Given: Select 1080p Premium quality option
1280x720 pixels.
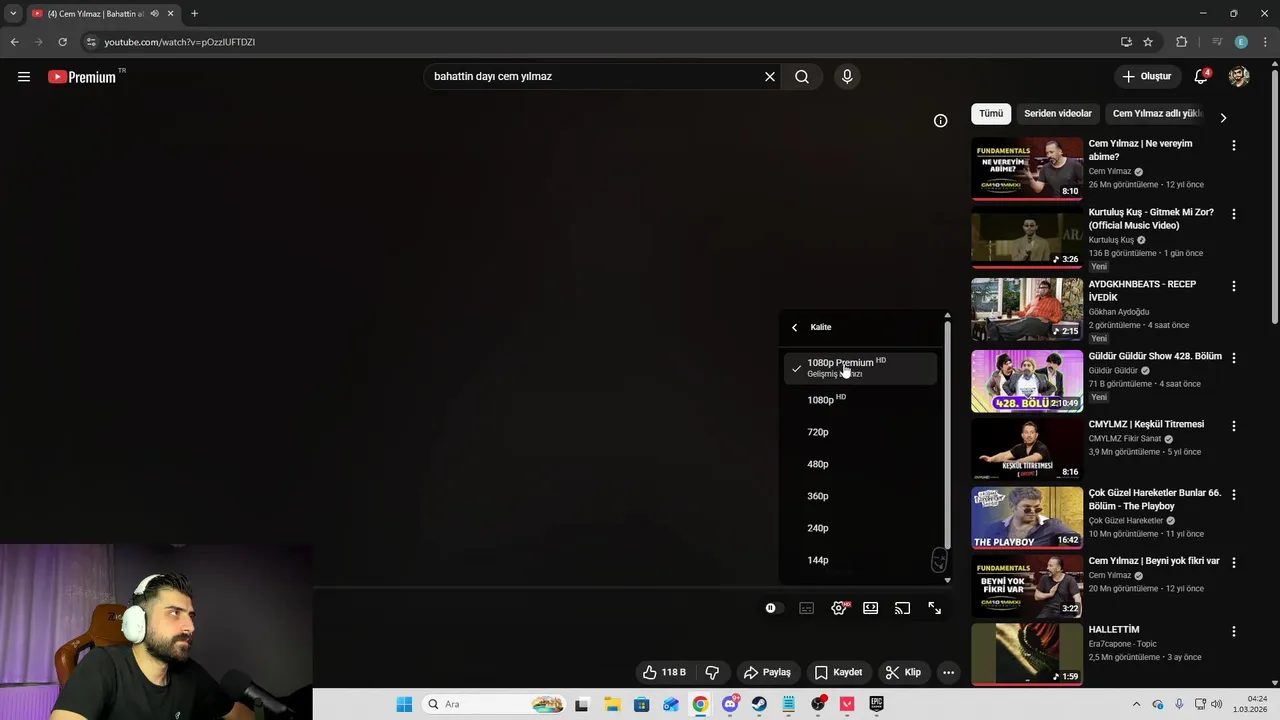Looking at the screenshot, I should tap(861, 367).
